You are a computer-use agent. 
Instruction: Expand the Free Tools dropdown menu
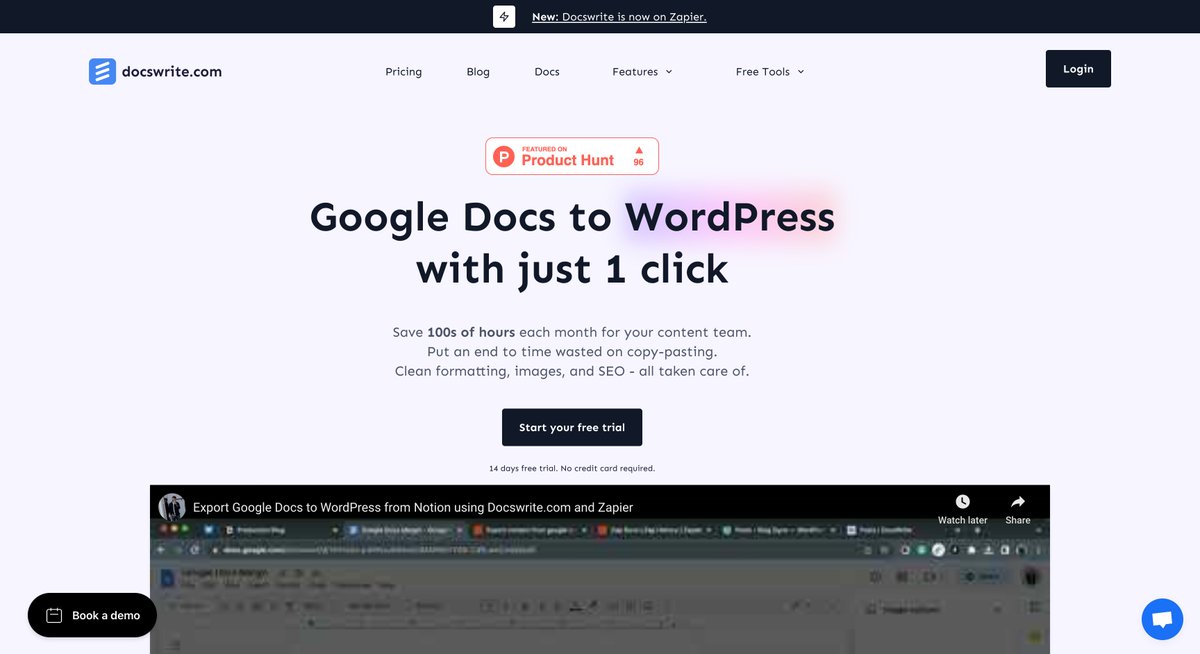pyautogui.click(x=770, y=72)
